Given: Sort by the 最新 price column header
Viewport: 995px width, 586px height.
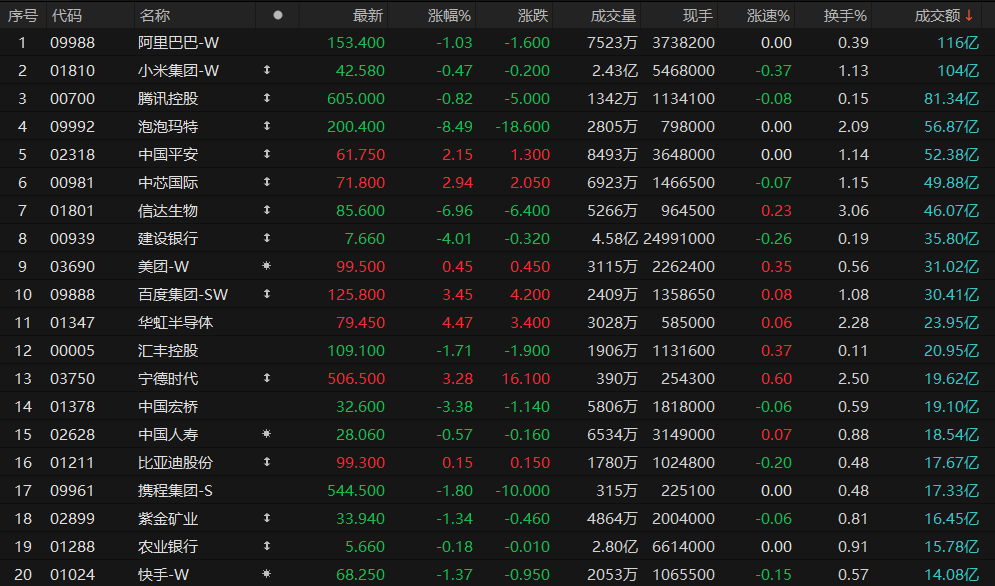Looking at the screenshot, I should click(368, 15).
